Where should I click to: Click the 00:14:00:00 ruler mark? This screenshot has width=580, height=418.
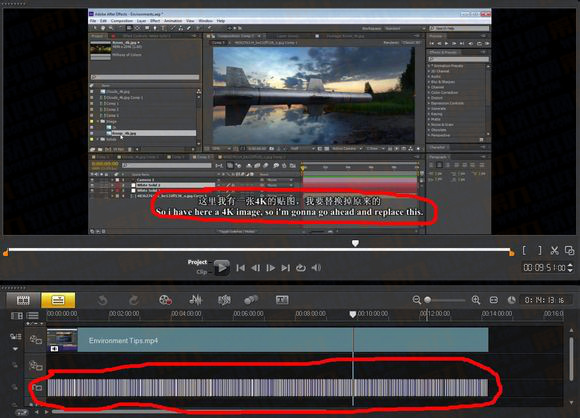click(x=497, y=314)
